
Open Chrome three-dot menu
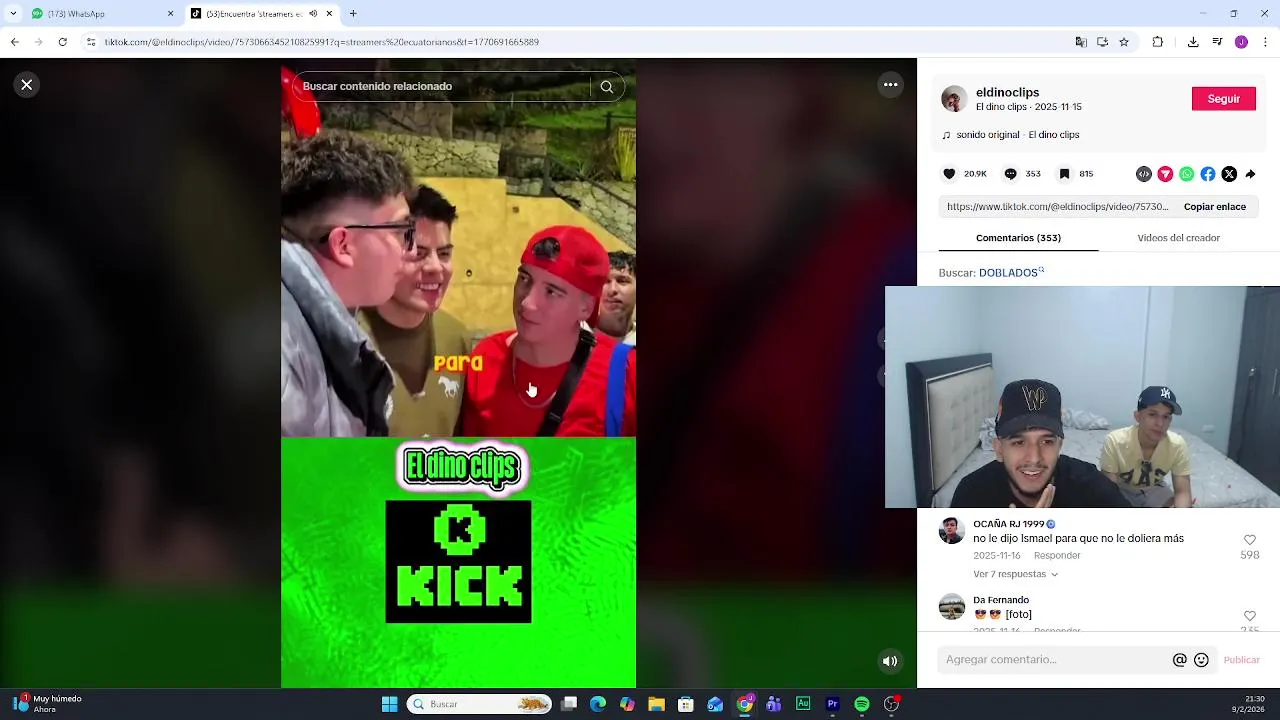pyautogui.click(x=1265, y=42)
